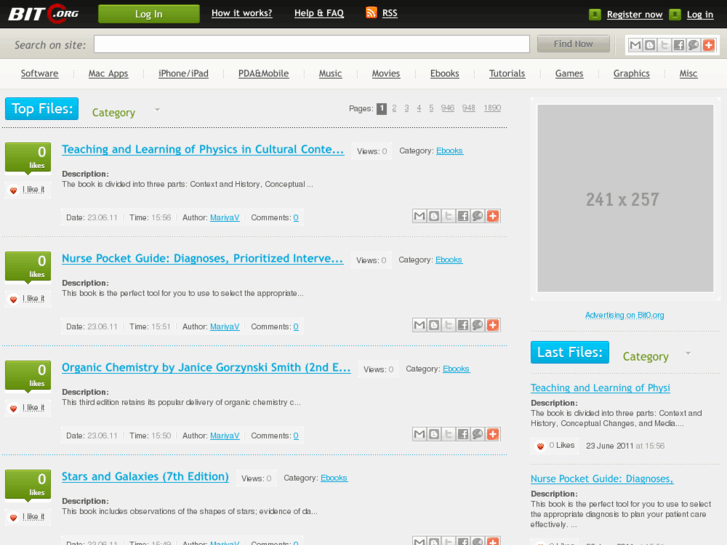This screenshot has height=545, width=727.
Task: Click the Search on site input field
Action: (x=312, y=44)
